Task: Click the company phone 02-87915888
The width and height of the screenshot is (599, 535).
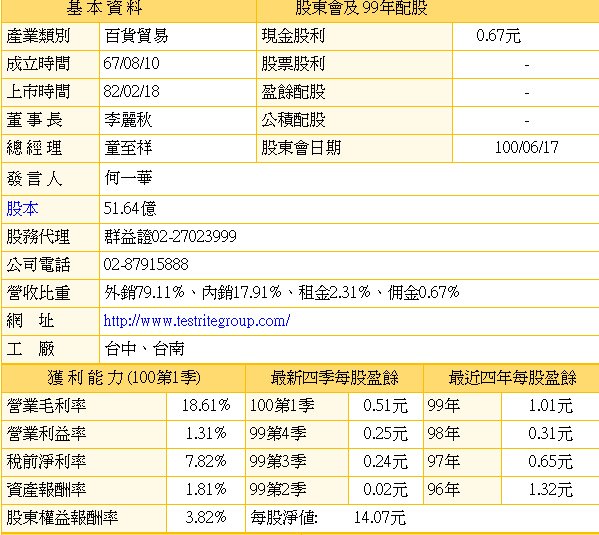Action: point(146,264)
